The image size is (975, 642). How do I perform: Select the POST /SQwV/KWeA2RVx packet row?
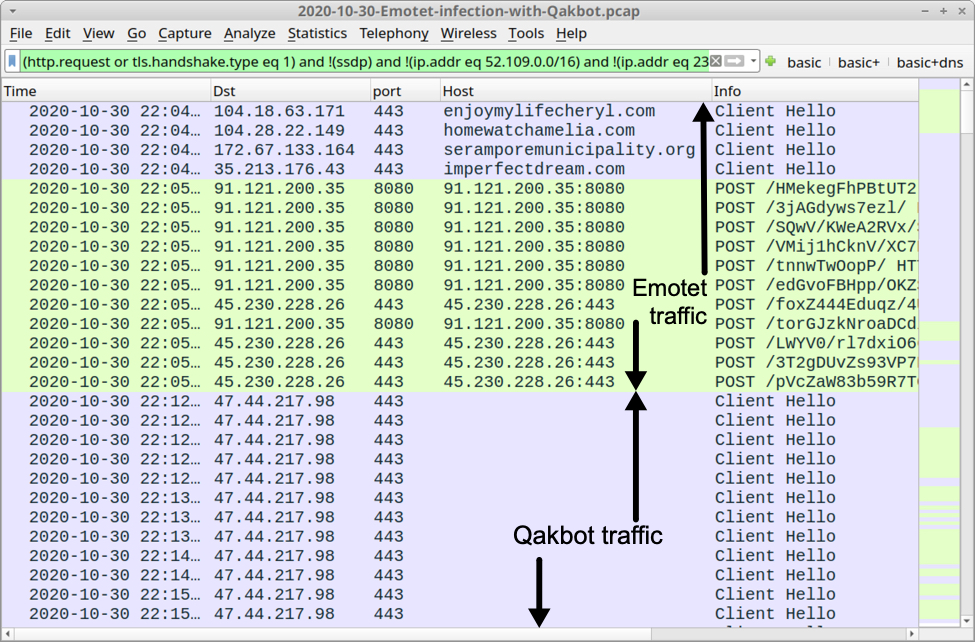(x=460, y=227)
